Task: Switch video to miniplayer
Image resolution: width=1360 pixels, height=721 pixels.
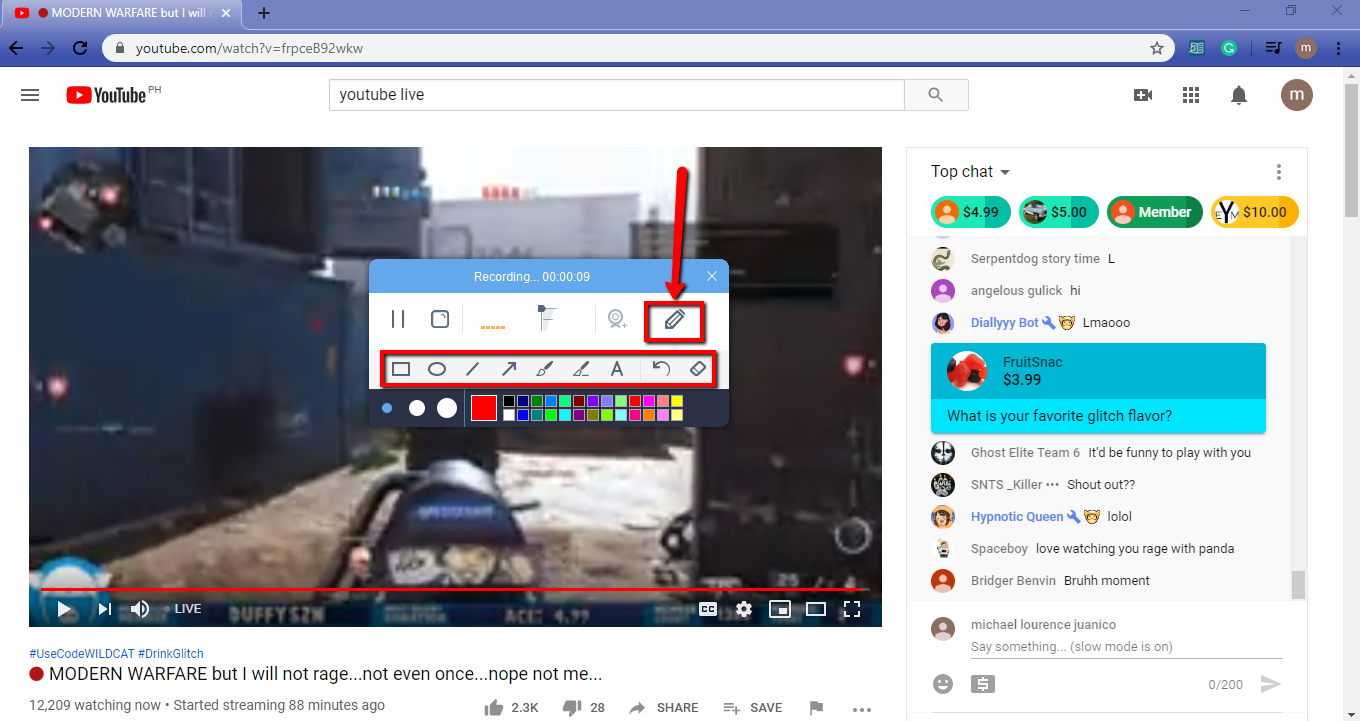Action: (x=780, y=608)
